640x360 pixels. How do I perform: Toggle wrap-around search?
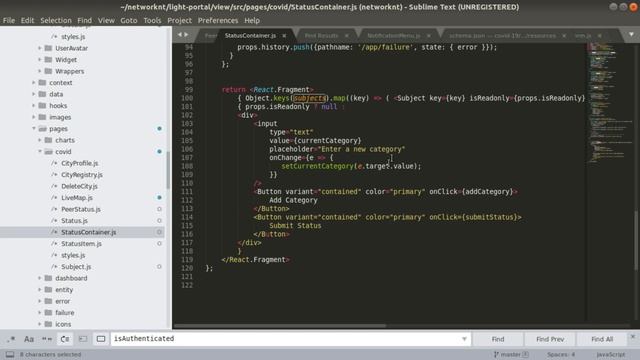(x=65, y=339)
